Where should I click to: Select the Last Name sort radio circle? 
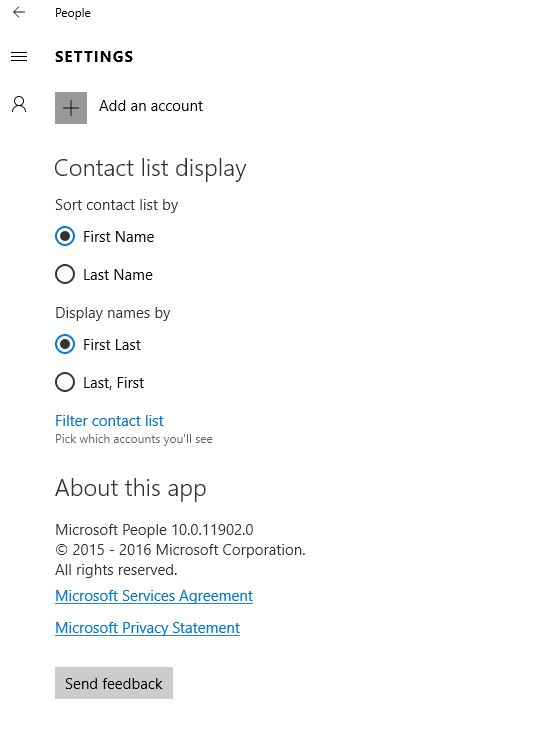[65, 274]
